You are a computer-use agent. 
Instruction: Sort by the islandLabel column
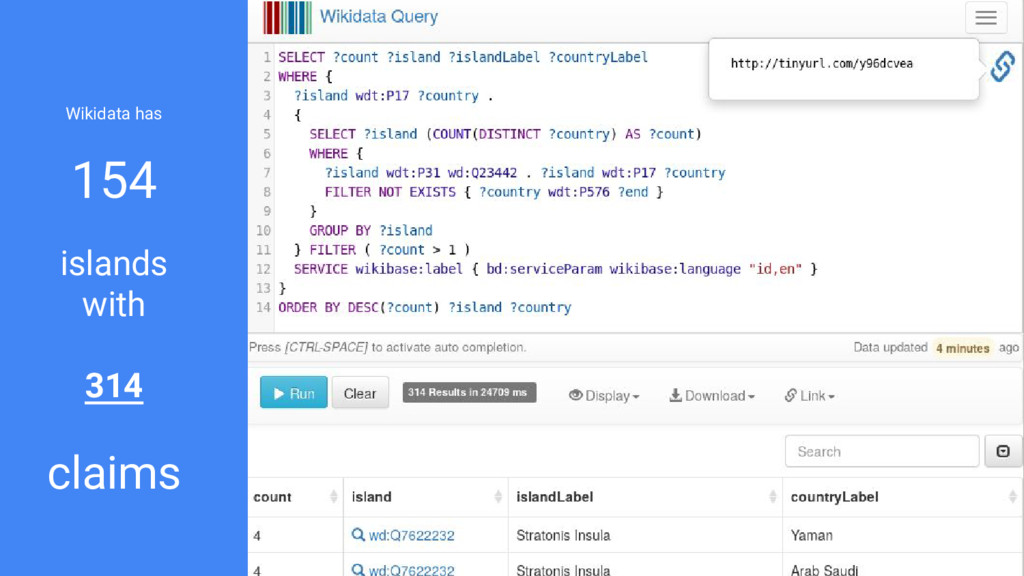point(645,497)
